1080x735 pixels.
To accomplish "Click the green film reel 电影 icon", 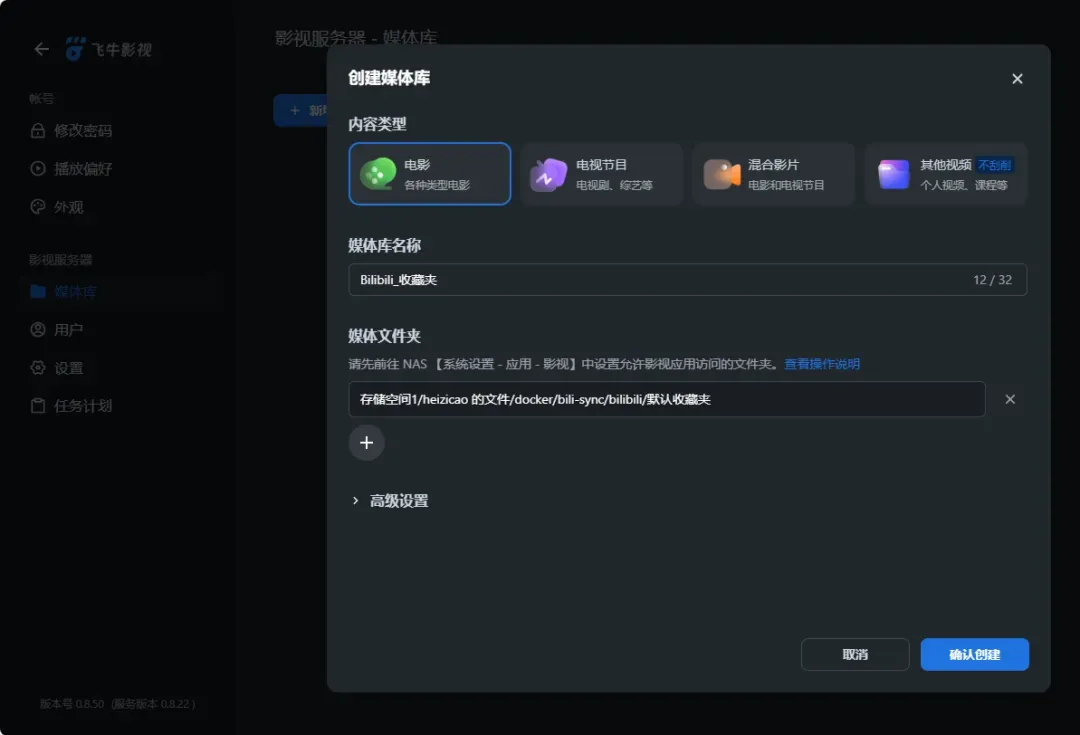I will 378,174.
